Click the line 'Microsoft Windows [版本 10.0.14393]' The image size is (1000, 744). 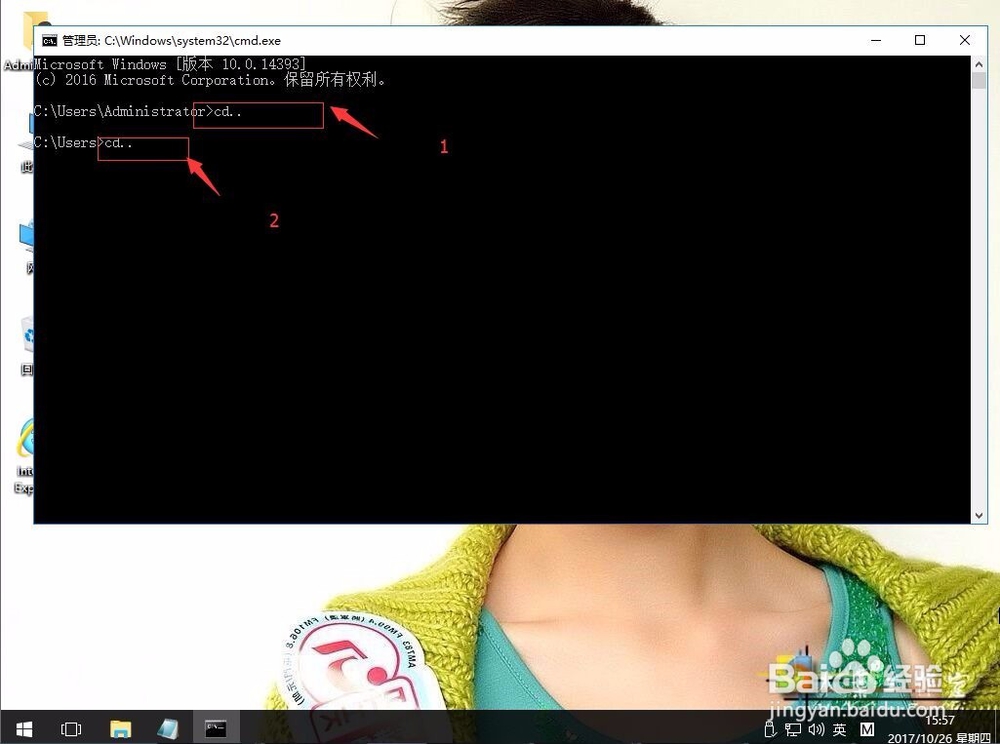[170, 64]
